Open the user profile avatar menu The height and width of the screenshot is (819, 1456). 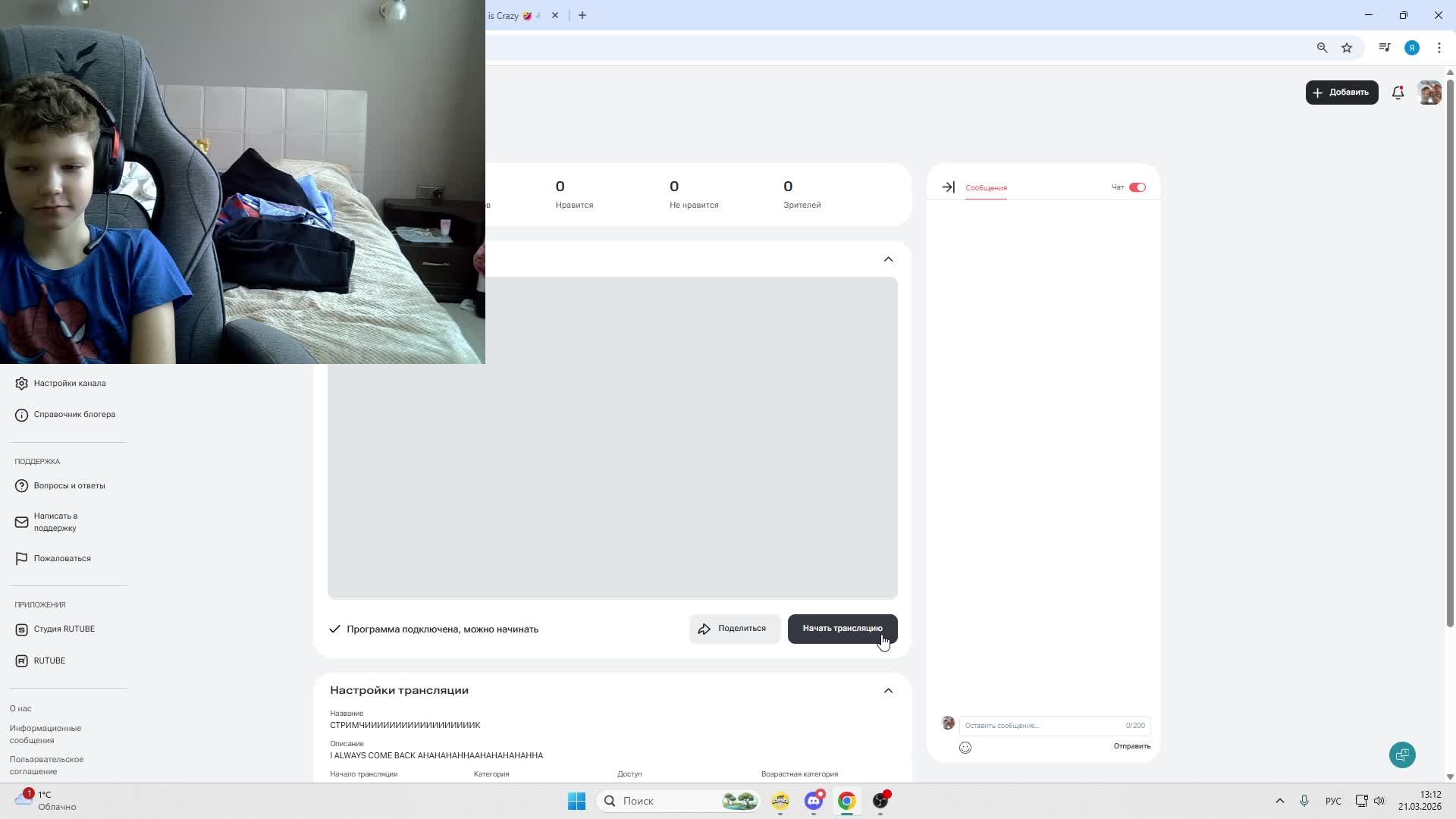click(x=1429, y=93)
